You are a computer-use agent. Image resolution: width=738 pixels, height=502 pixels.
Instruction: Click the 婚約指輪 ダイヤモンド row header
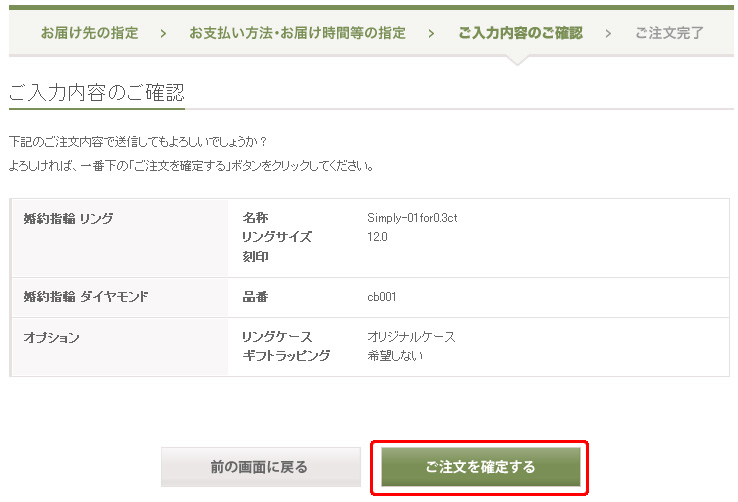point(86,297)
